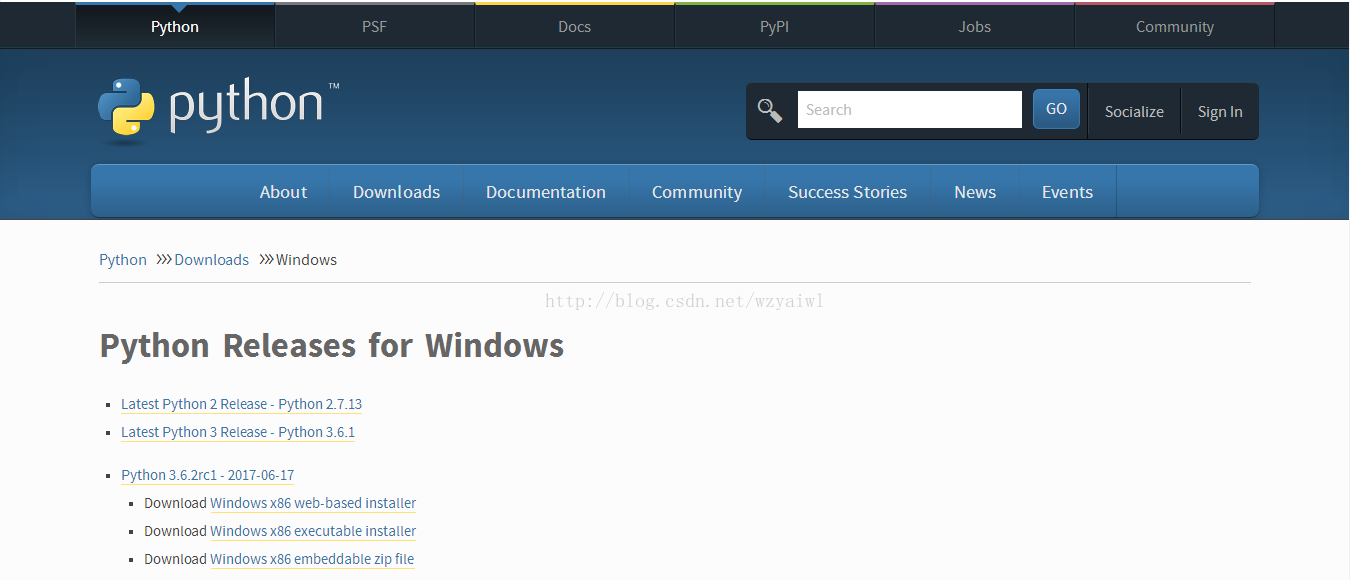1350x580 pixels.
Task: Open the Success Stories navigation item
Action: click(x=847, y=192)
